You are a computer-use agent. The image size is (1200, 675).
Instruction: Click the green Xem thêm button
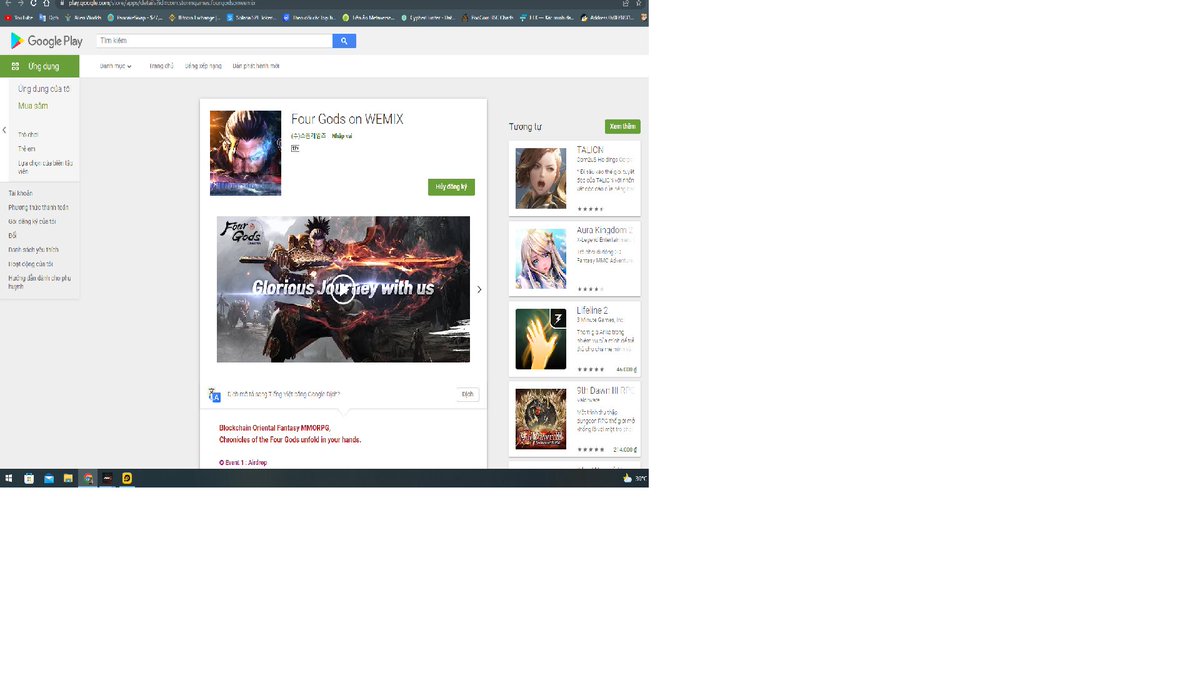[622, 127]
